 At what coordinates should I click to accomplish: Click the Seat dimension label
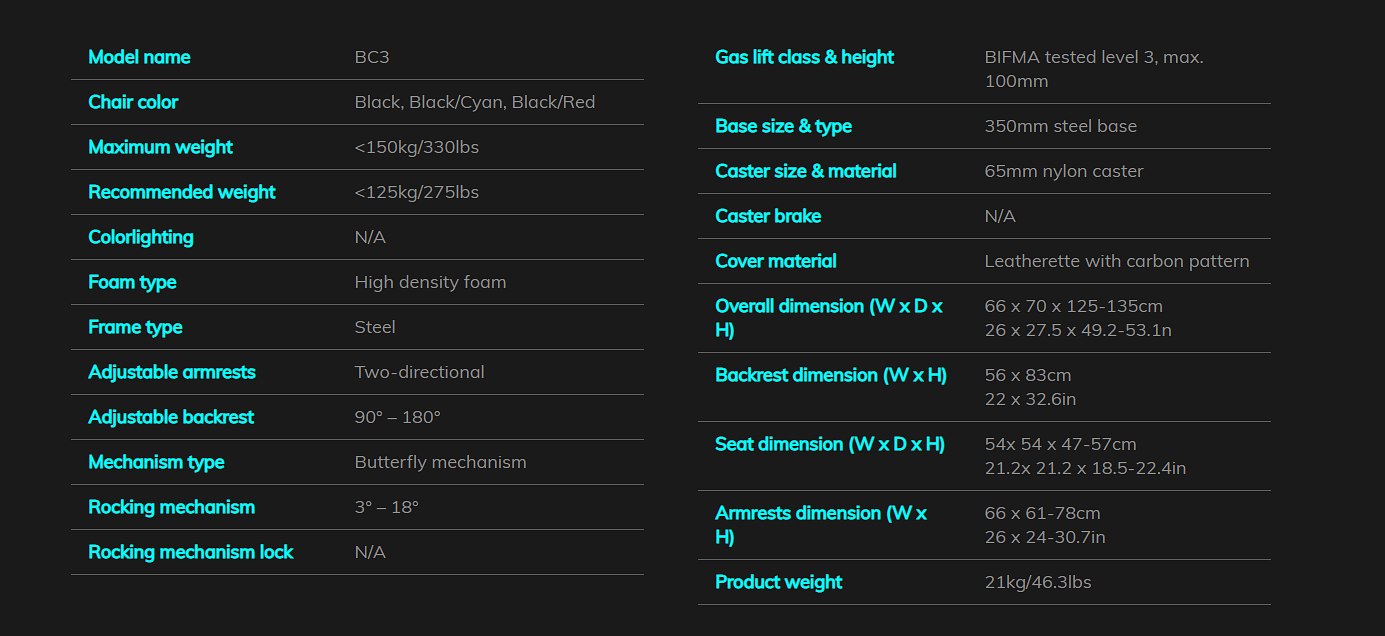pyautogui.click(x=830, y=444)
